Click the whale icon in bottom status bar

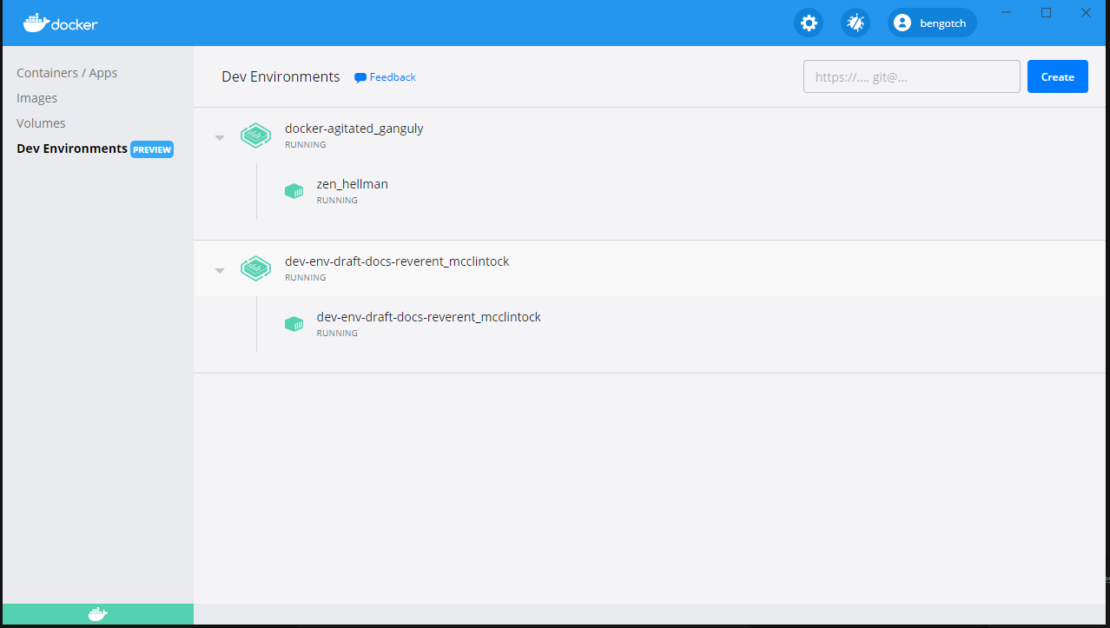(97, 614)
